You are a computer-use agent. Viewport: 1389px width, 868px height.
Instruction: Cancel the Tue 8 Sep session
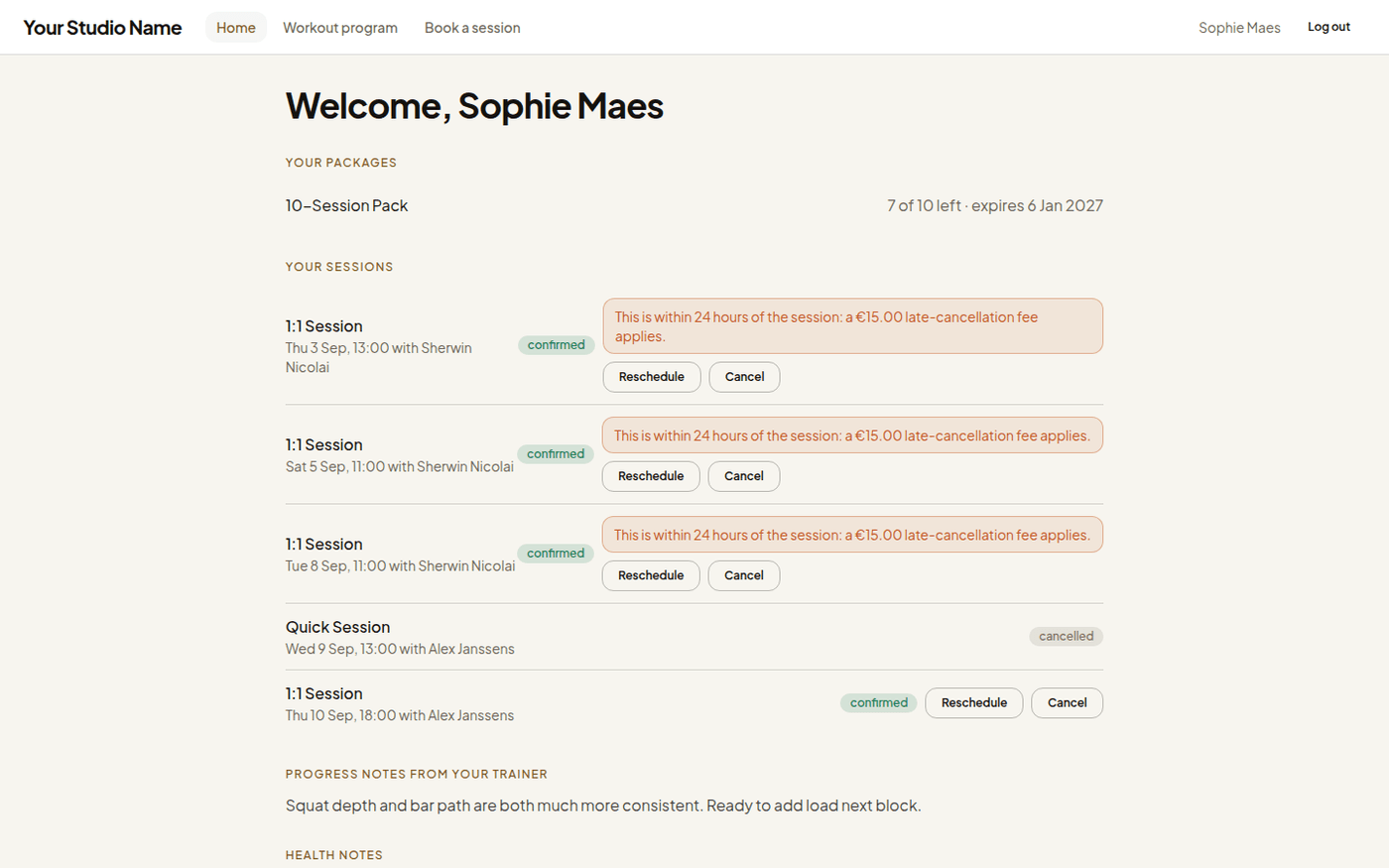tap(744, 575)
